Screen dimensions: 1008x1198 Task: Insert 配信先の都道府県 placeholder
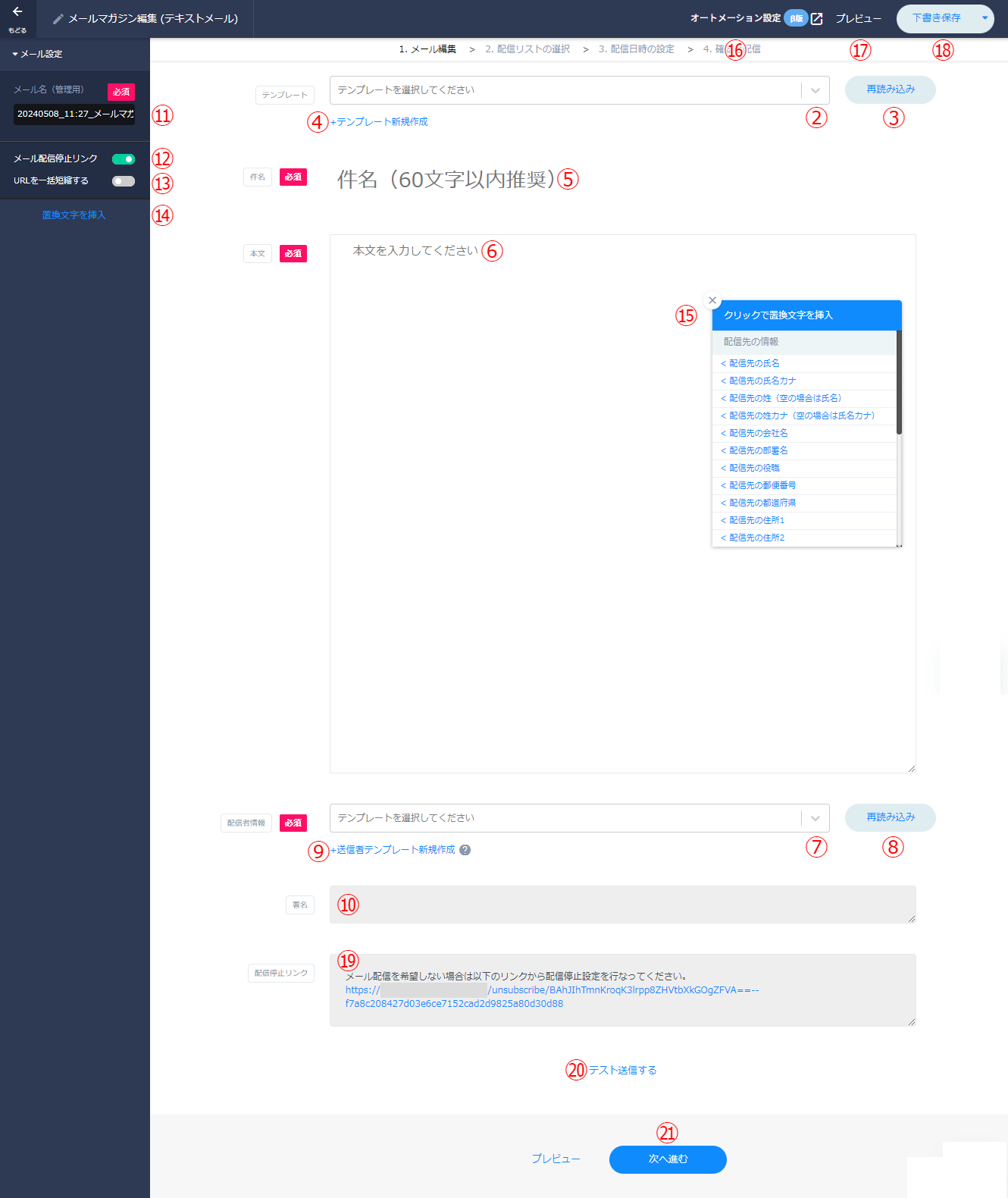(804, 503)
